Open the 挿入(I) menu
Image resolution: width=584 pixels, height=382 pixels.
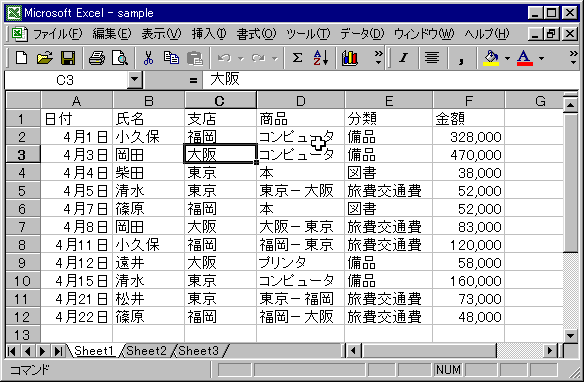coord(209,34)
